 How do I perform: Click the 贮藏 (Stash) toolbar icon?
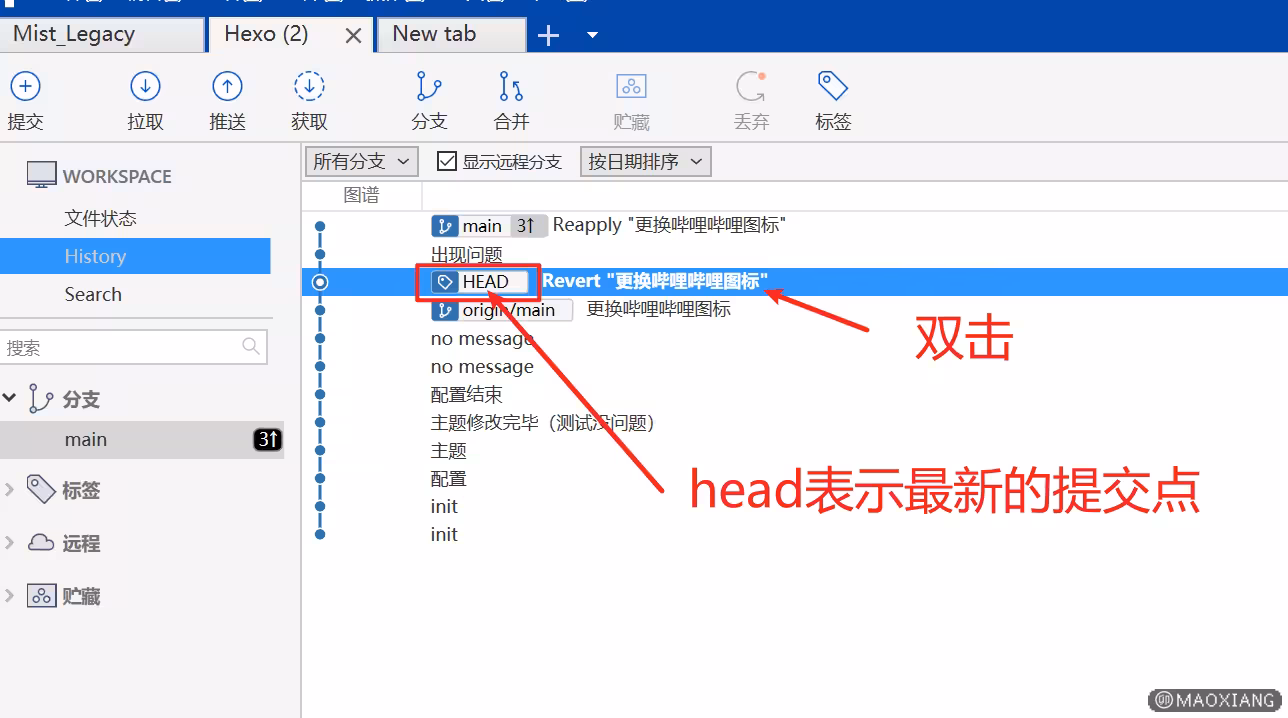coord(631,88)
